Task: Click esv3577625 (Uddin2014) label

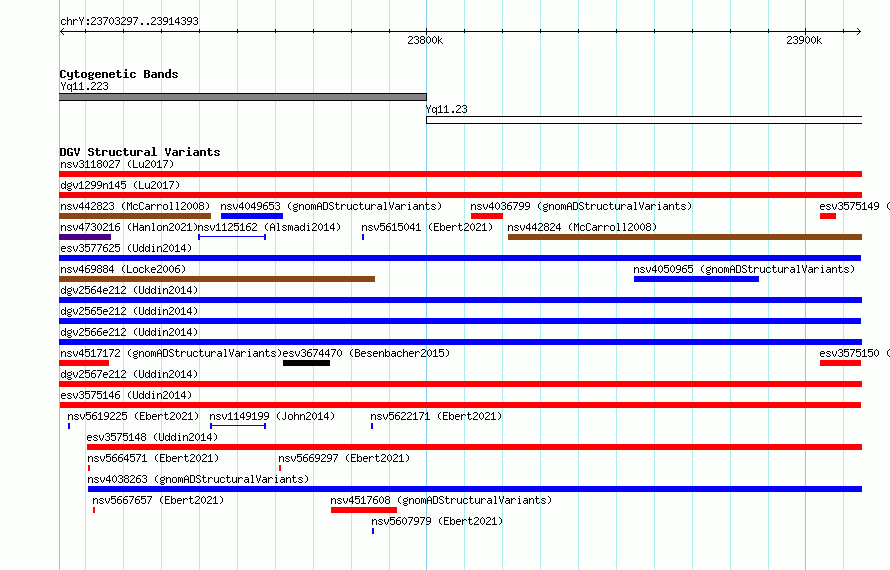Action: tap(125, 248)
